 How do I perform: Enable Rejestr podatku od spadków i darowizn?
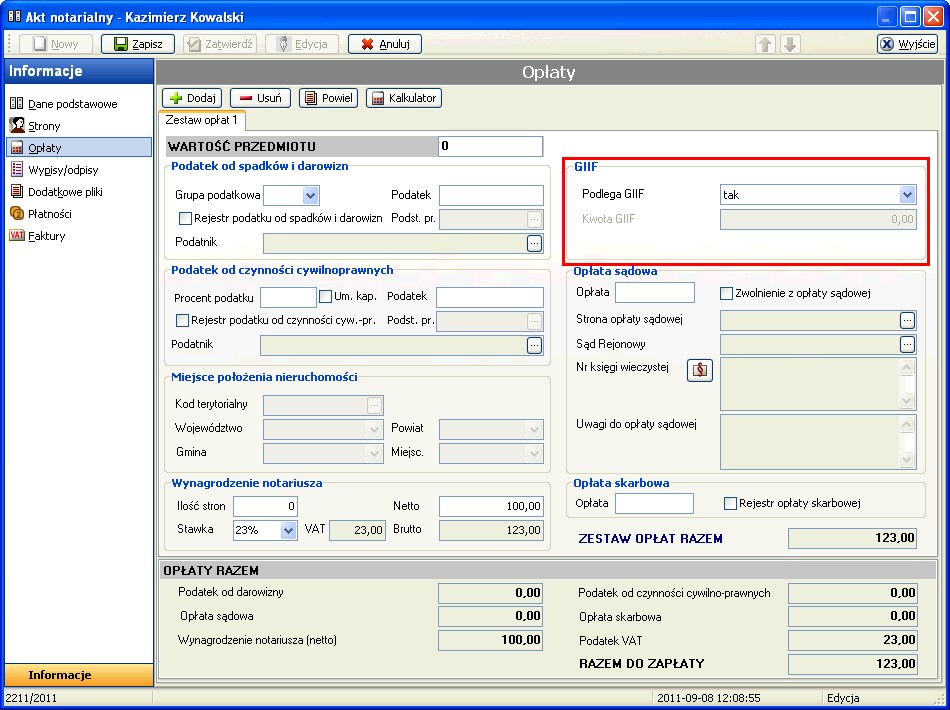[184, 218]
